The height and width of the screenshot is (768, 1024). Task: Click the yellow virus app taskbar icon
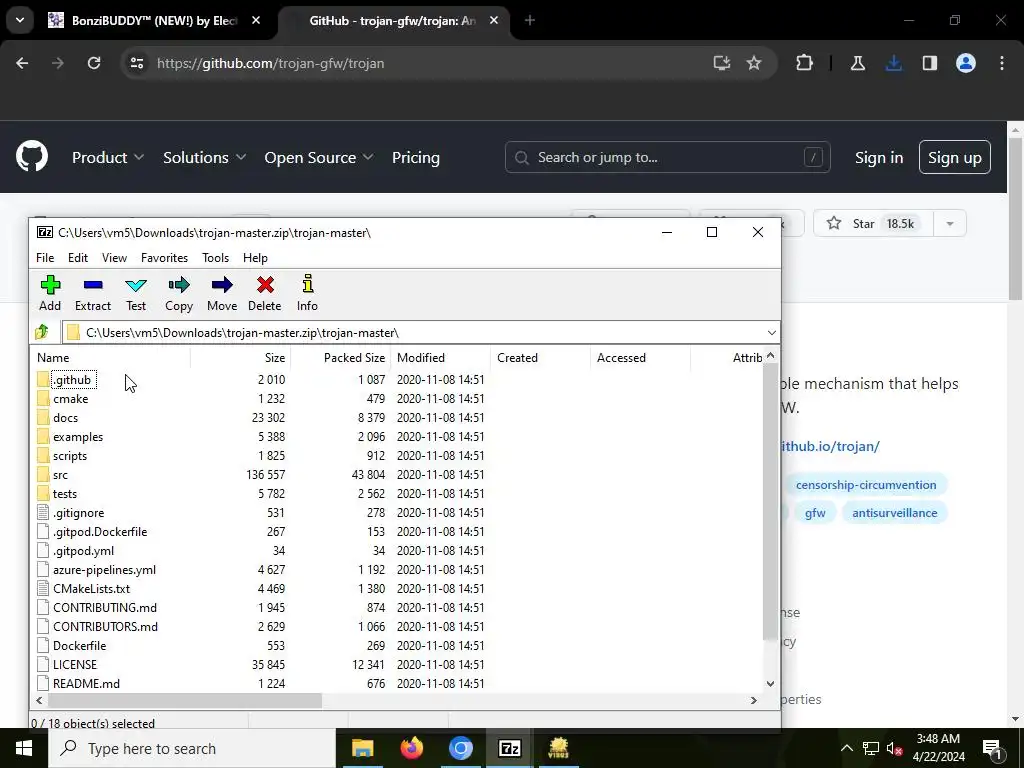(559, 748)
